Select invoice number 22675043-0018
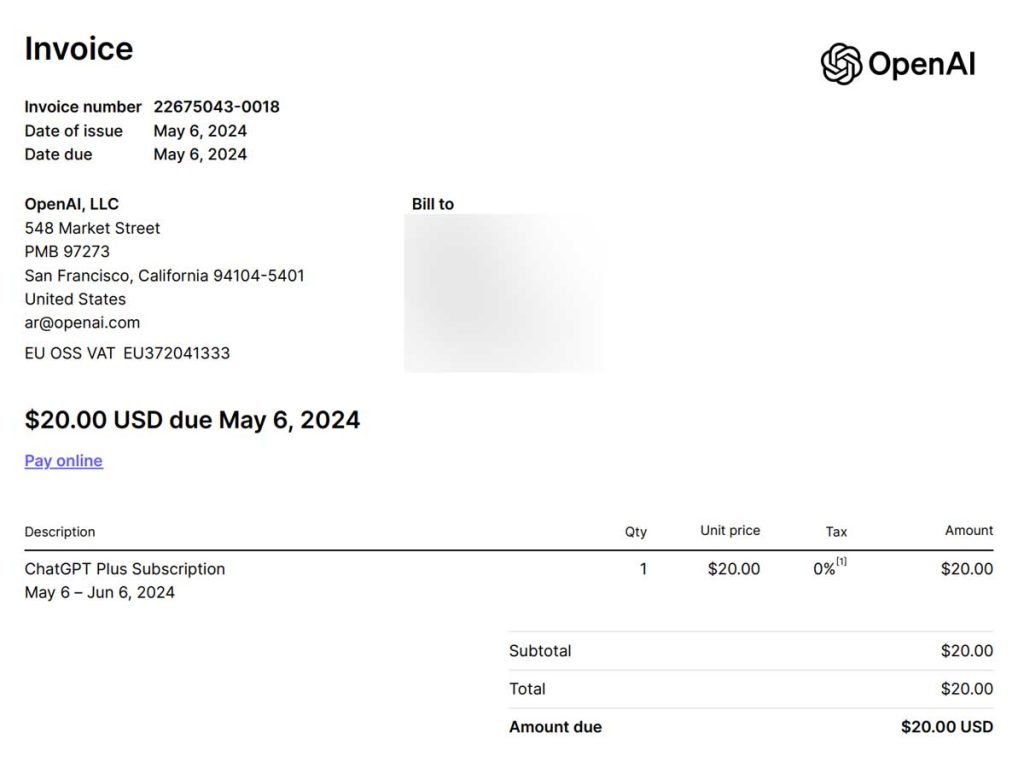 click(x=216, y=107)
